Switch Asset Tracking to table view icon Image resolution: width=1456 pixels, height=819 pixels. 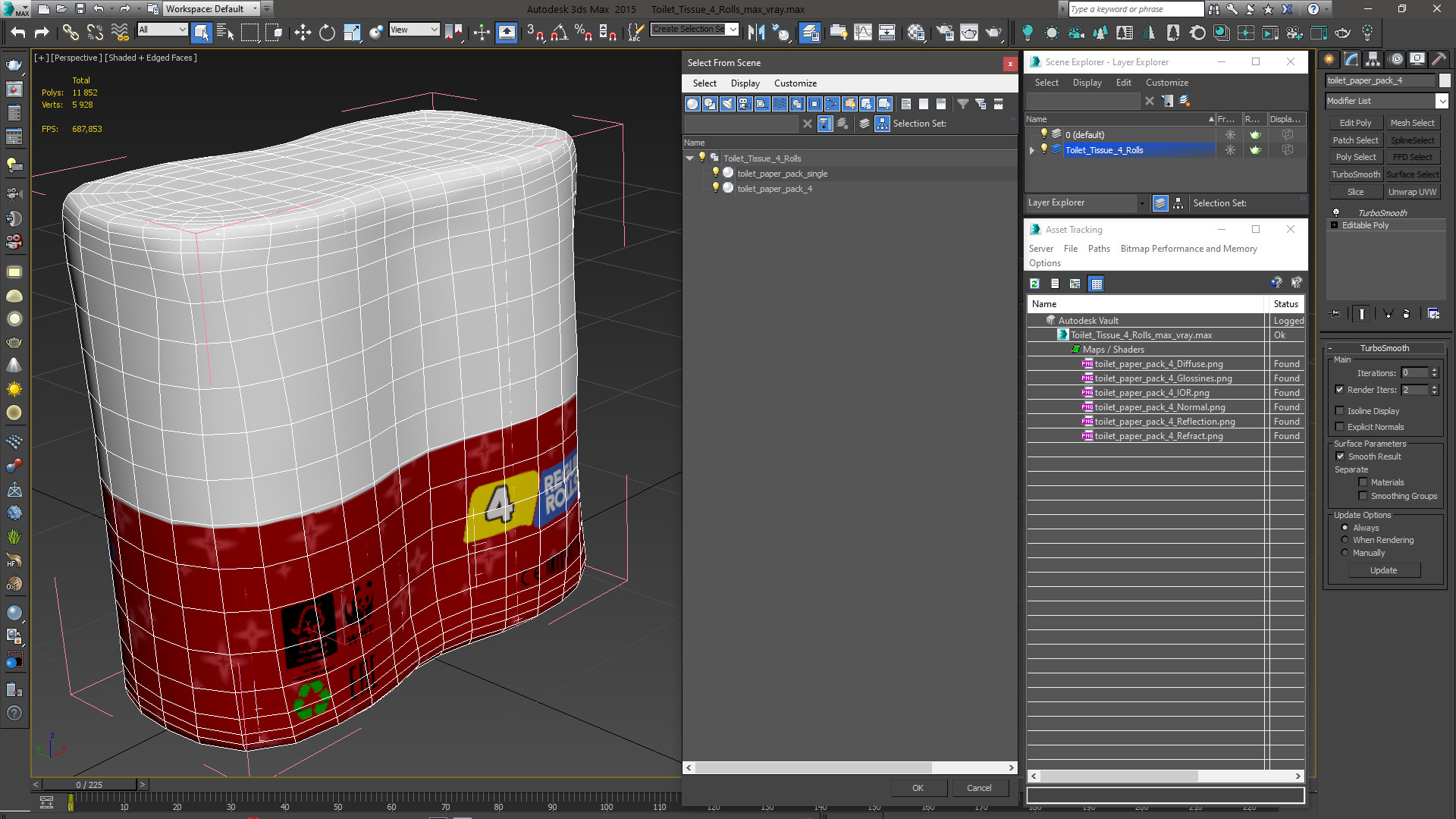click(1096, 284)
